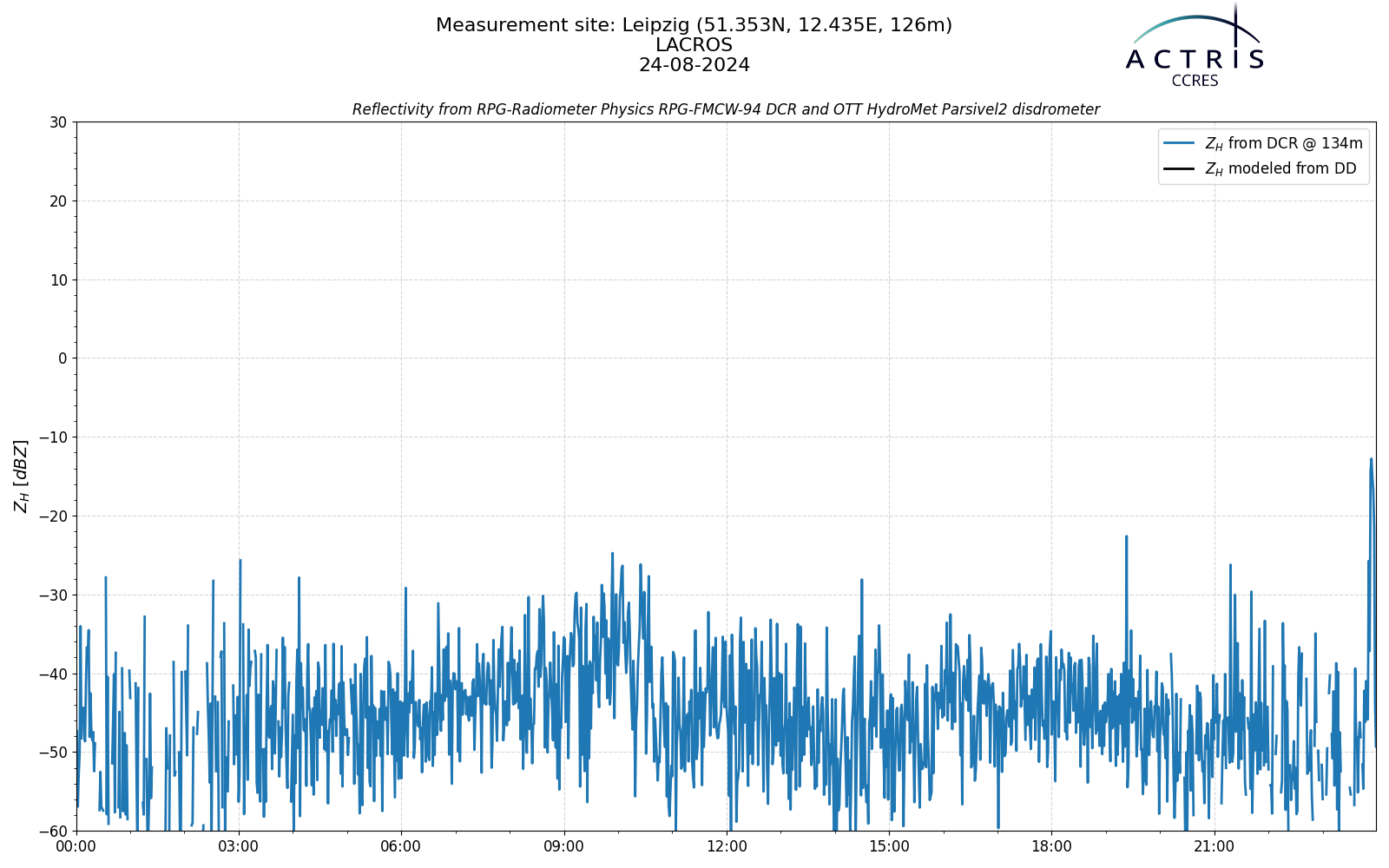Click the 03:00 x-axis tick label

coord(239,846)
